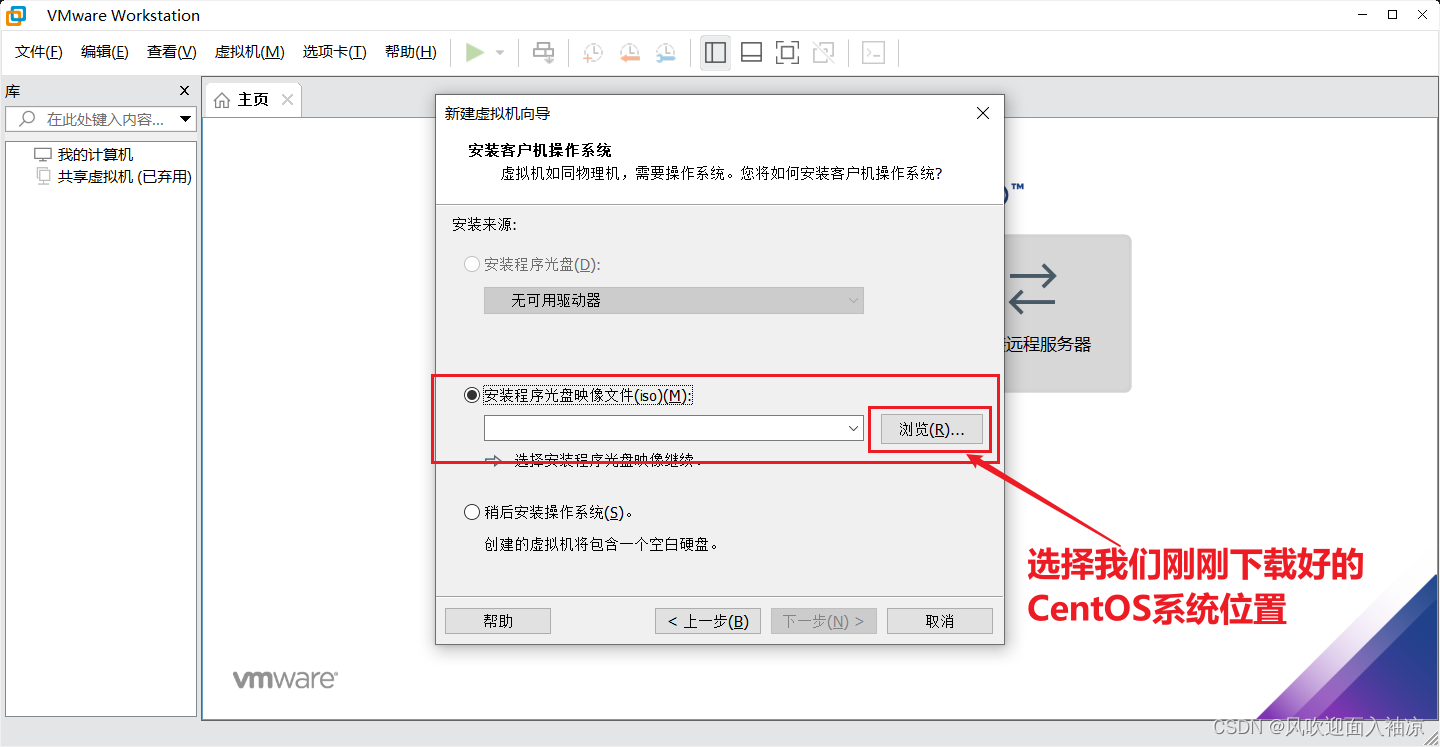The width and height of the screenshot is (1440, 747).
Task: Click the < 上一步(B) button
Action: coord(708,621)
